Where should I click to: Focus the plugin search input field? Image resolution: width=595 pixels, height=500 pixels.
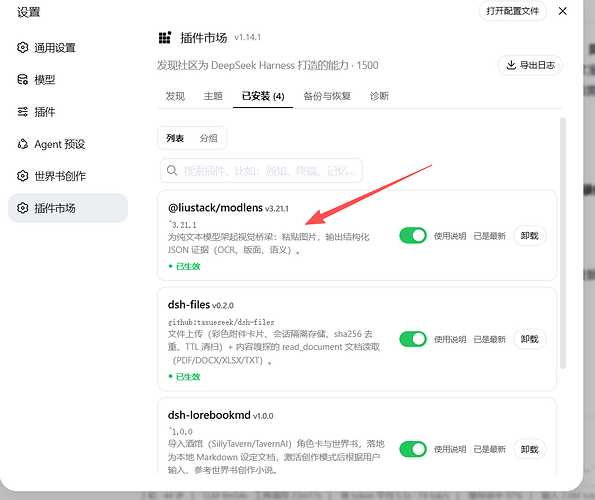click(261, 170)
